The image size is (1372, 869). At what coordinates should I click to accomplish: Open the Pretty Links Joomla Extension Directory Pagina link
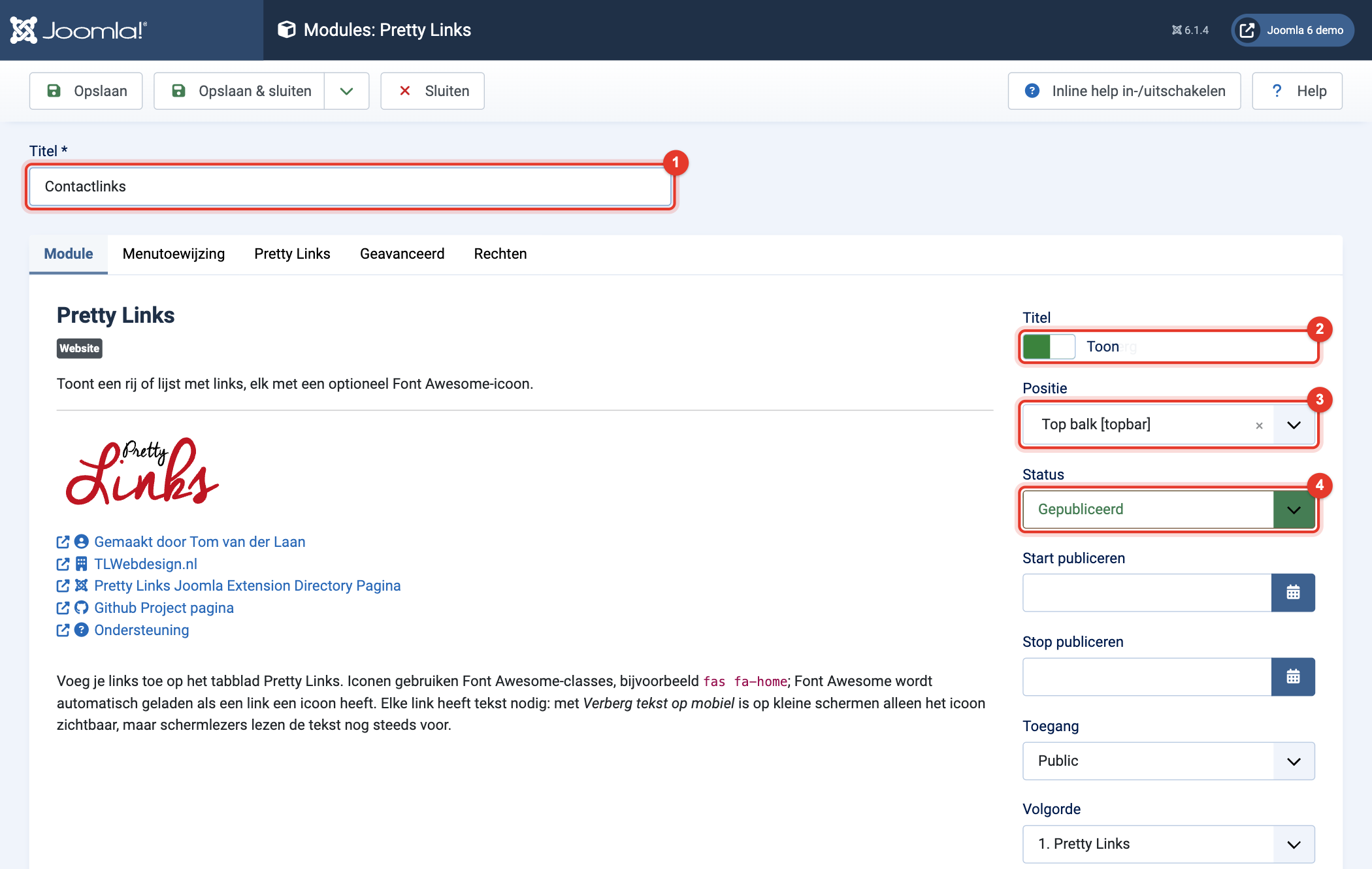pyautogui.click(x=248, y=585)
